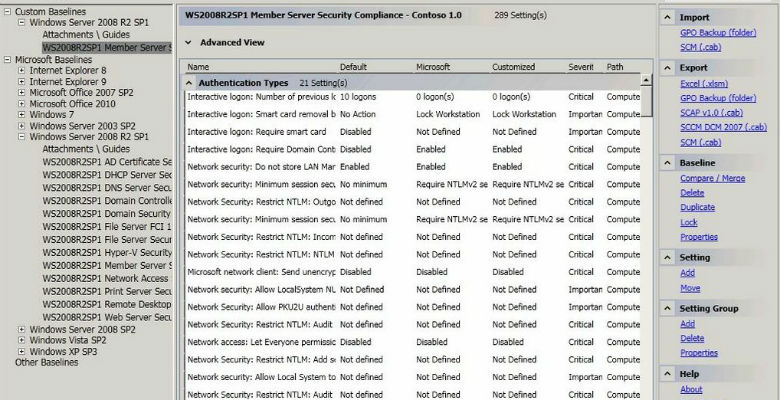Viewport: 780px width, 400px height.
Task: Expand the Windows 7 node
Action: point(21,114)
